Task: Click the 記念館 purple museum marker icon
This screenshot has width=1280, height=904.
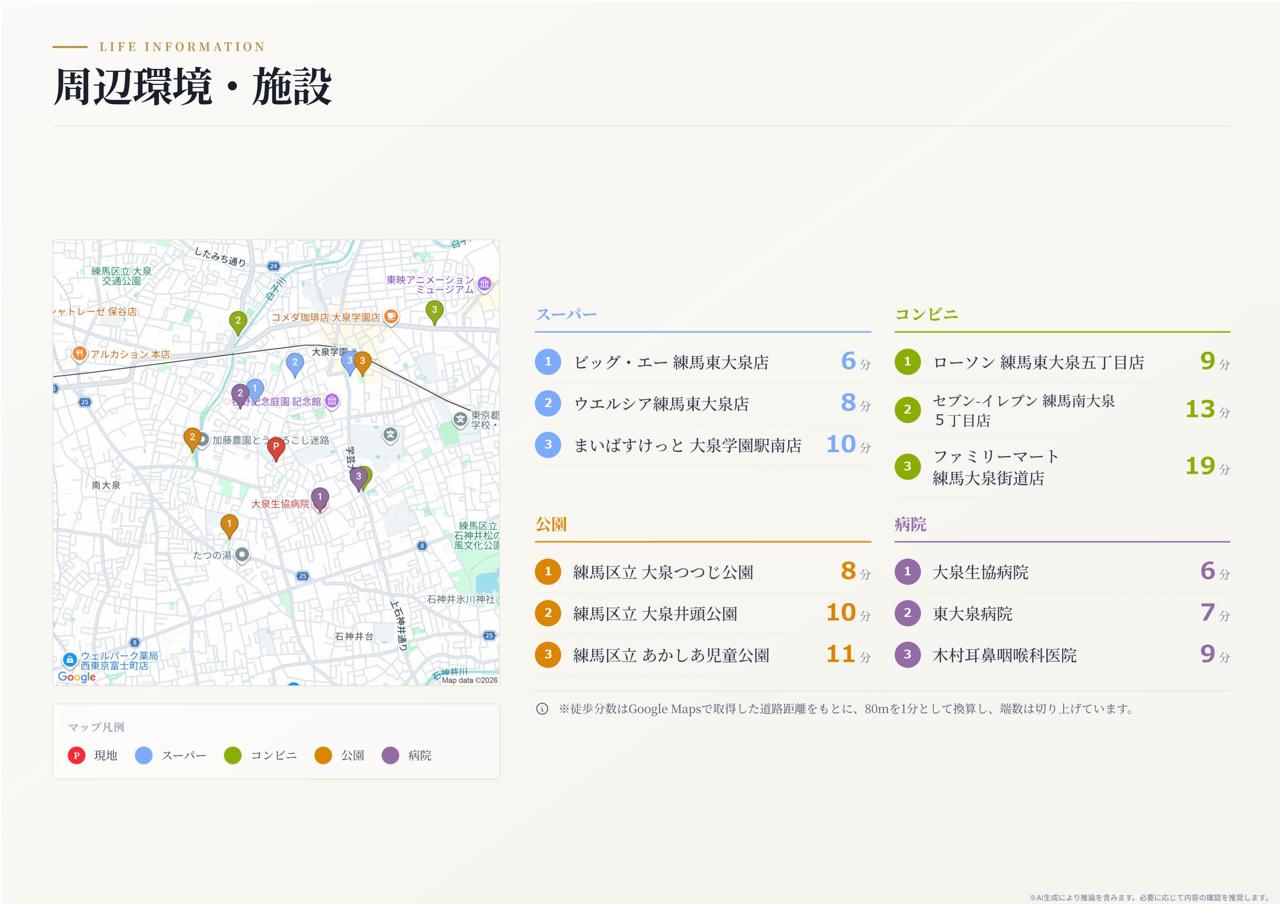Action: [332, 401]
